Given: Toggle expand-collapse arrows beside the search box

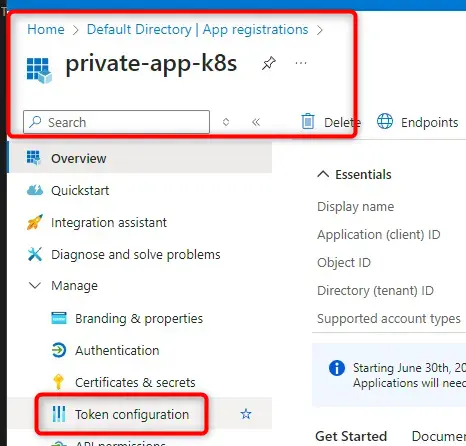Looking at the screenshot, I should click(x=226, y=122).
